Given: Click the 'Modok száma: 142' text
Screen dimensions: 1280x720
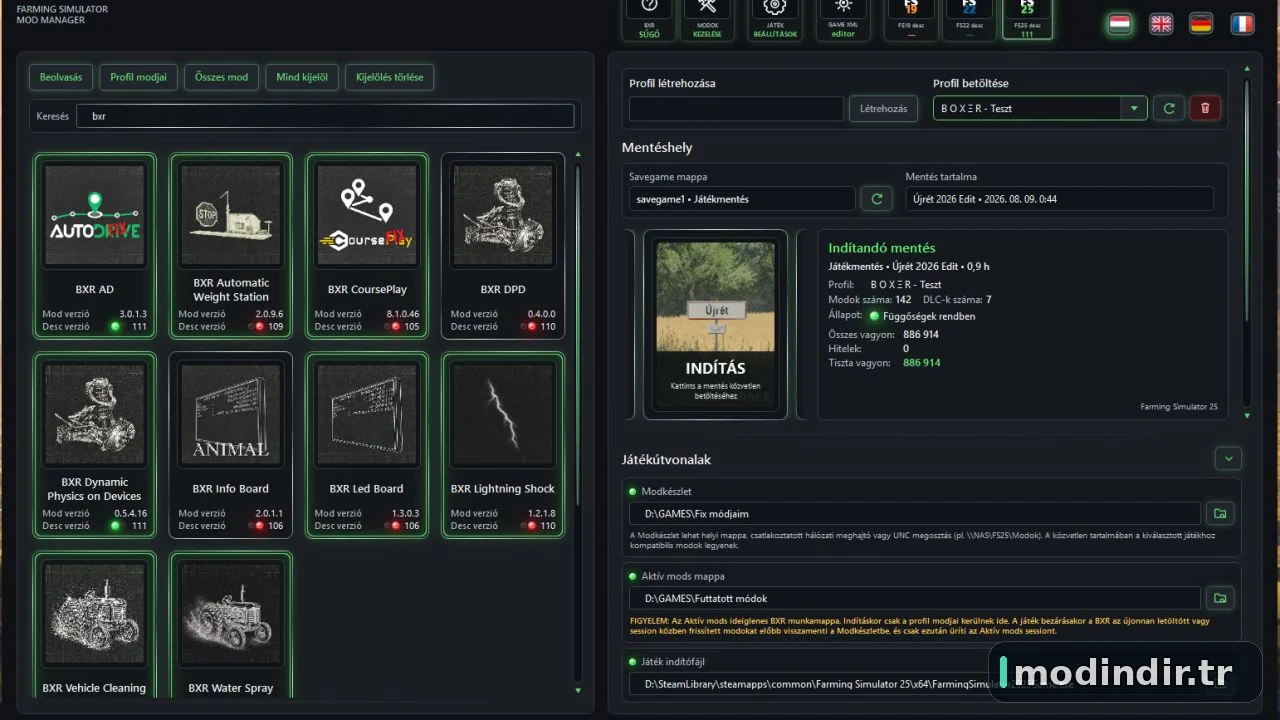Looking at the screenshot, I should coord(869,300).
